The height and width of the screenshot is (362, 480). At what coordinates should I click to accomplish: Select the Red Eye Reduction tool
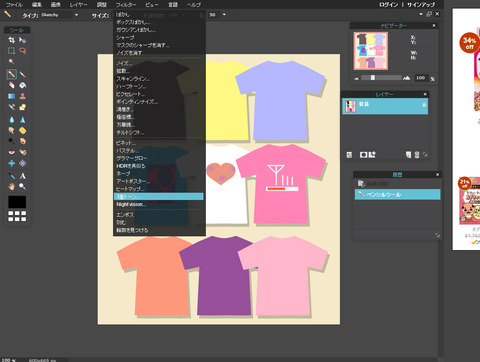pos(12,152)
